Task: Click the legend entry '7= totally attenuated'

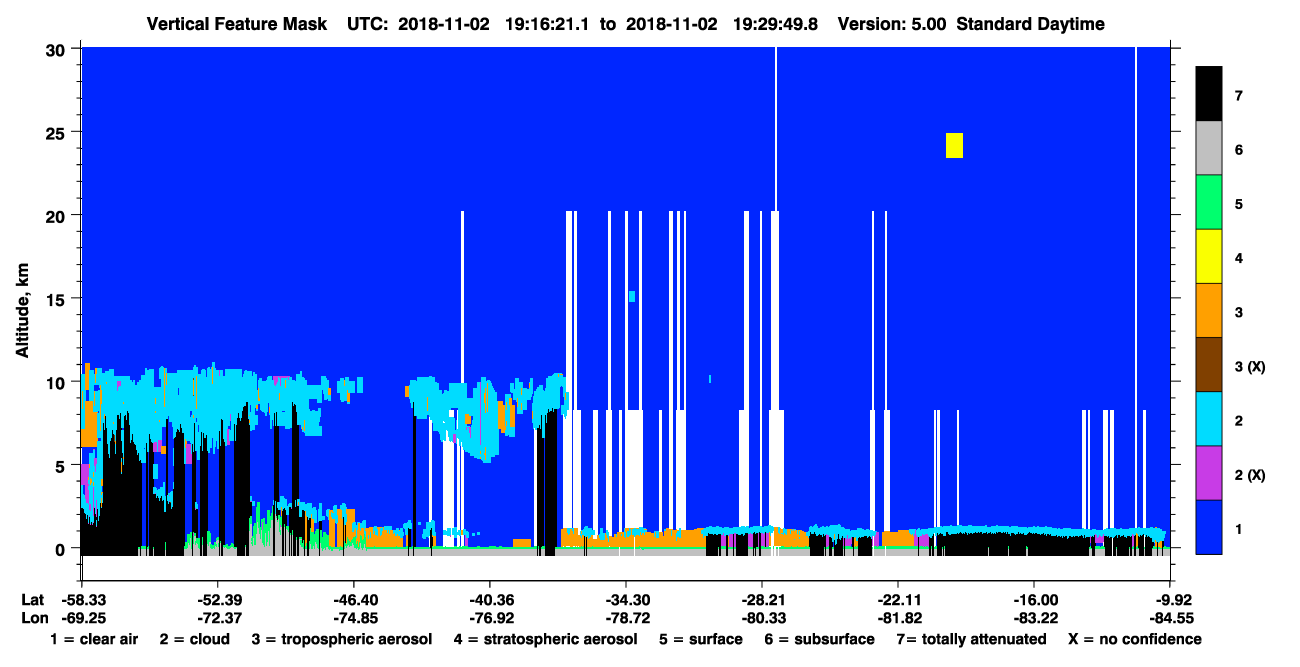Action: [971, 639]
